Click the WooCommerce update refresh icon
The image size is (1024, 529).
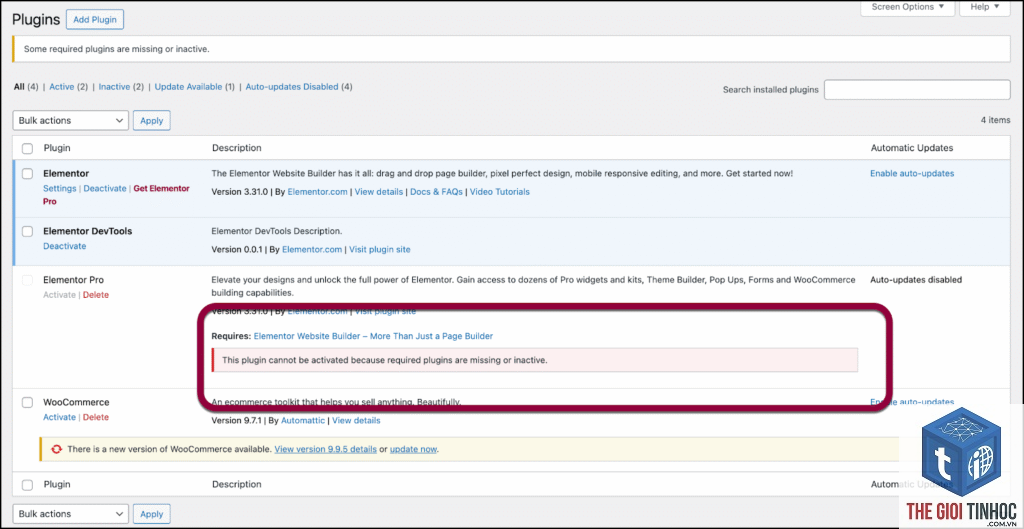coord(56,449)
